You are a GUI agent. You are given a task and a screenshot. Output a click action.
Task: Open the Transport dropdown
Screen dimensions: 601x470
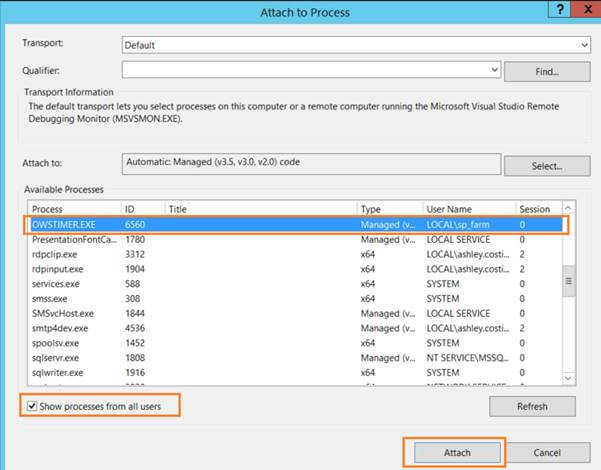point(584,45)
